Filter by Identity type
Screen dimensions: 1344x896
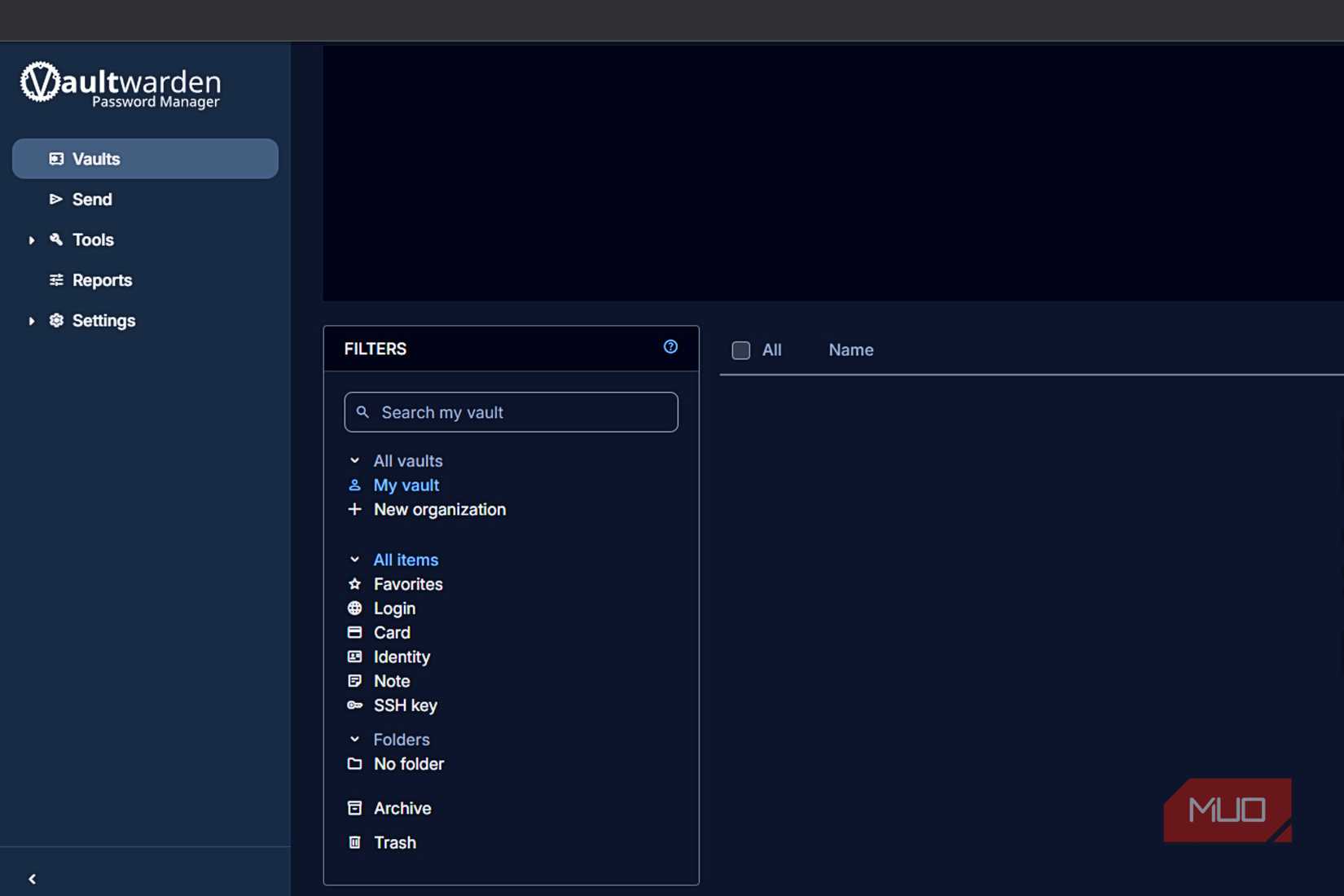tap(402, 657)
